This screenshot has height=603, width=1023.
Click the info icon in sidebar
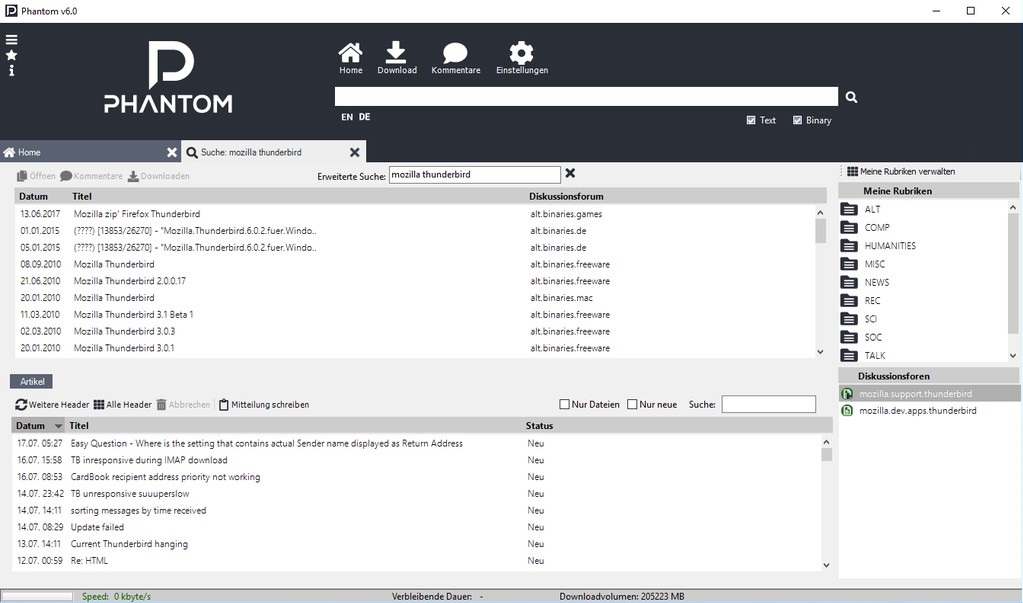pos(12,70)
